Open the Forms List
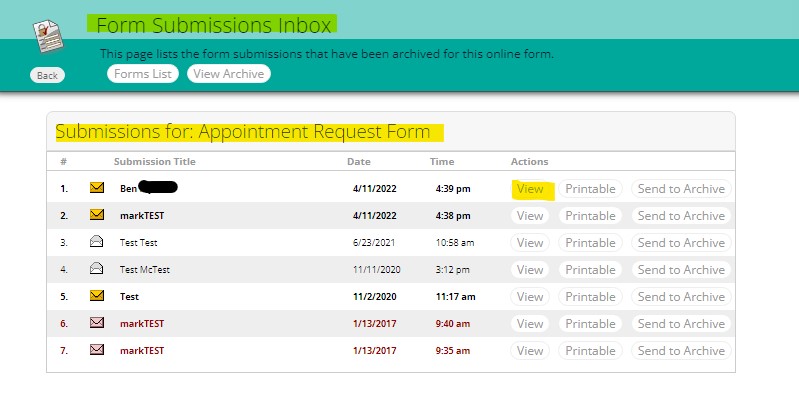The height and width of the screenshot is (402, 799). (143, 74)
